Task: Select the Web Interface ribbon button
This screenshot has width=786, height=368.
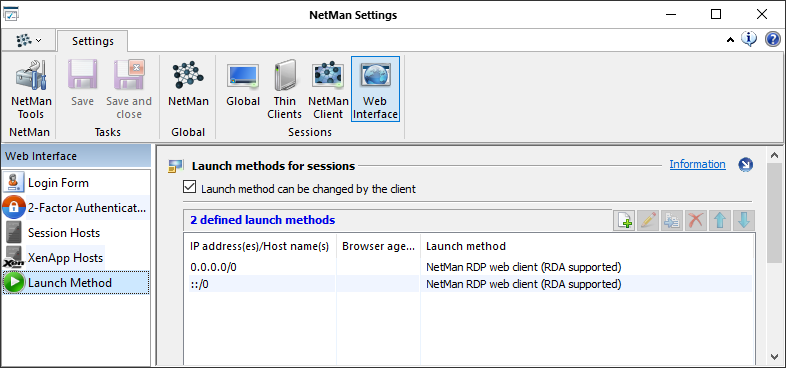Action: coord(375,89)
